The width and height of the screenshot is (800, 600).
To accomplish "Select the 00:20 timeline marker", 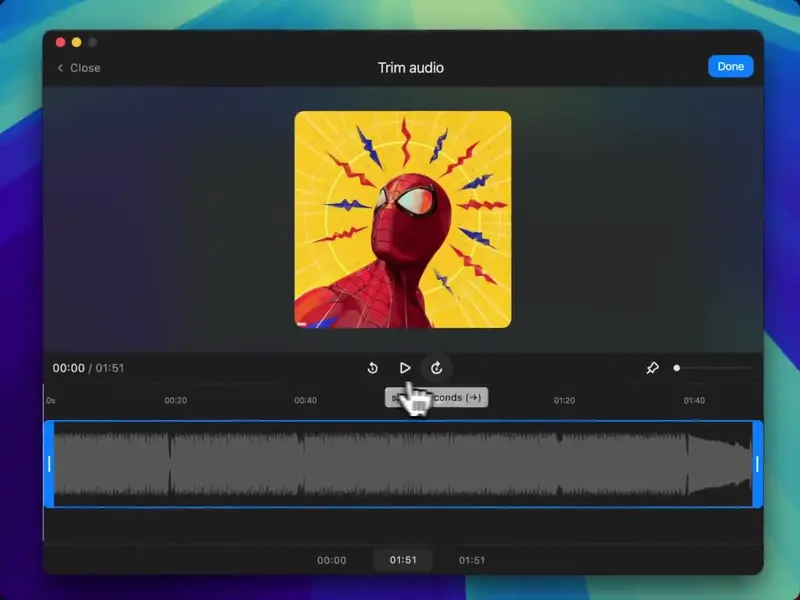I will 176,401.
